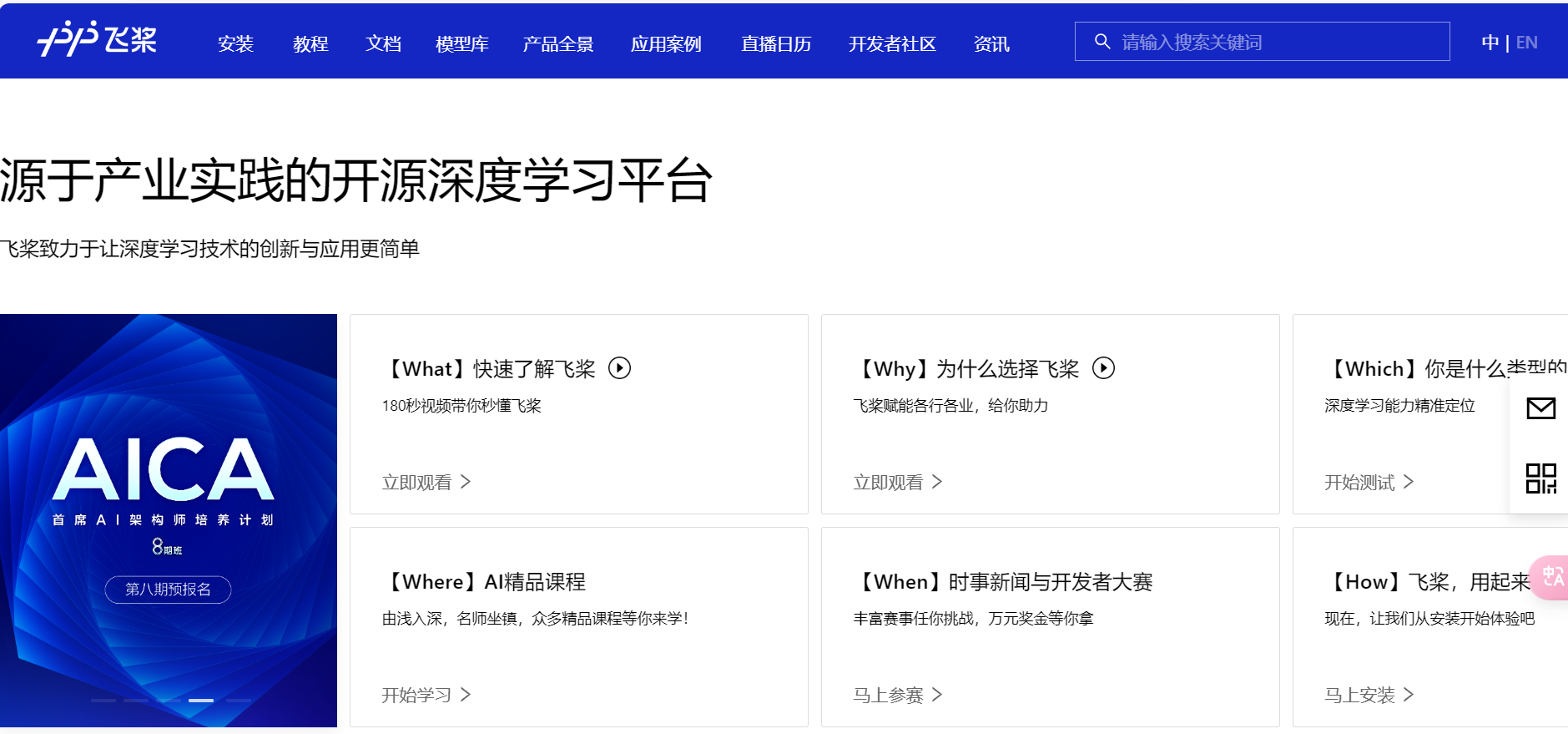Open the 教程 menu item
Screen dimensions: 1568x734
pos(310,43)
